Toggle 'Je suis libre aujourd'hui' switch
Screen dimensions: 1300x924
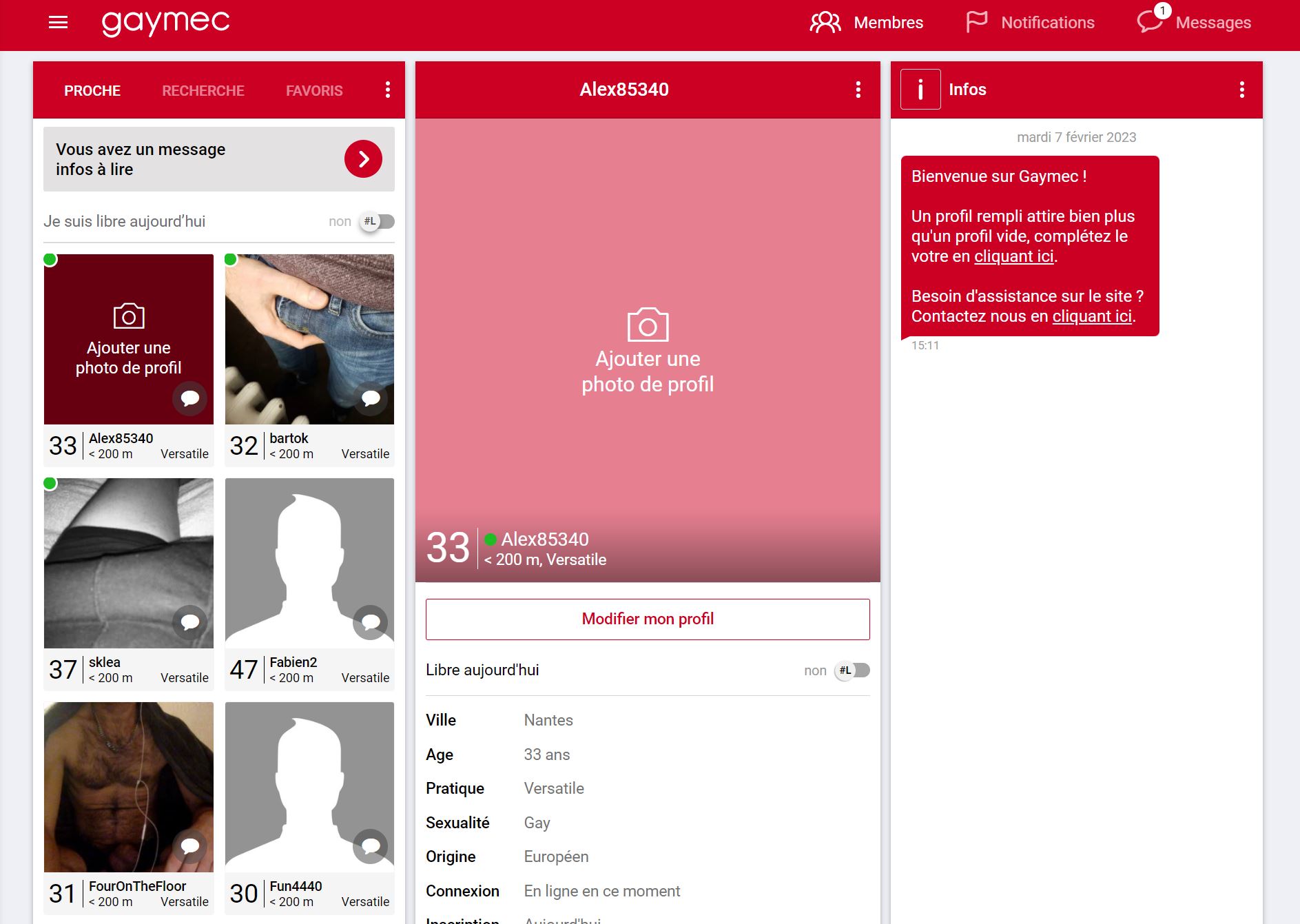click(x=378, y=222)
